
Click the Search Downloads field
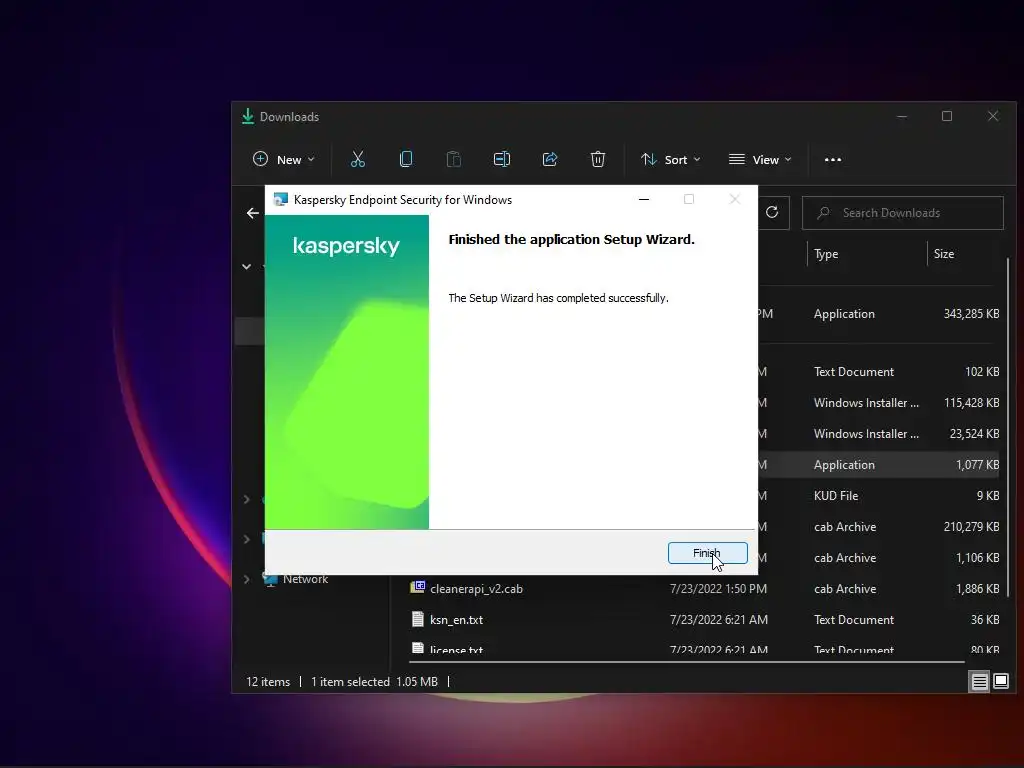(903, 213)
